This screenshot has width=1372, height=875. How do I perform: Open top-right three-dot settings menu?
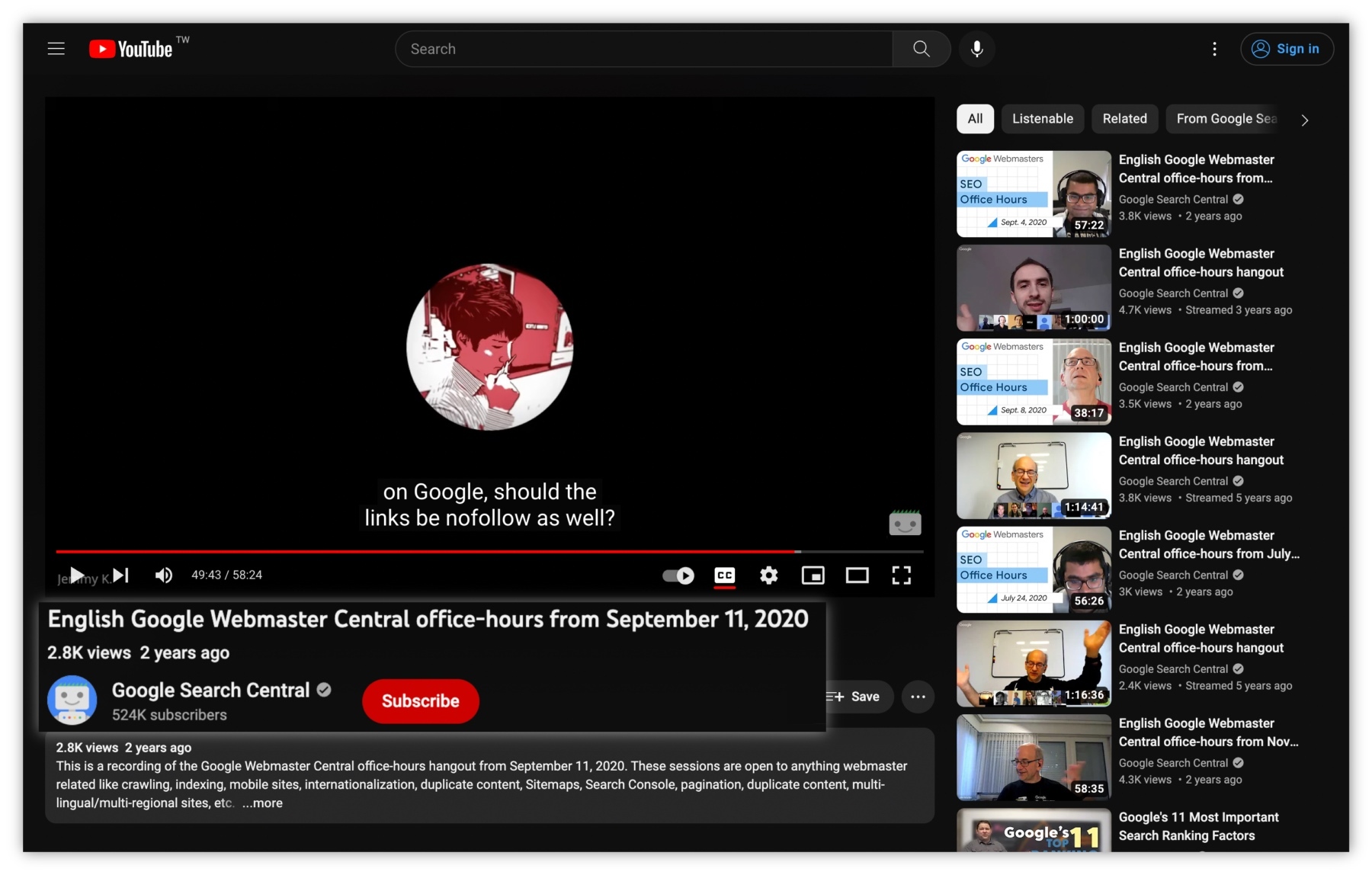(x=1214, y=49)
